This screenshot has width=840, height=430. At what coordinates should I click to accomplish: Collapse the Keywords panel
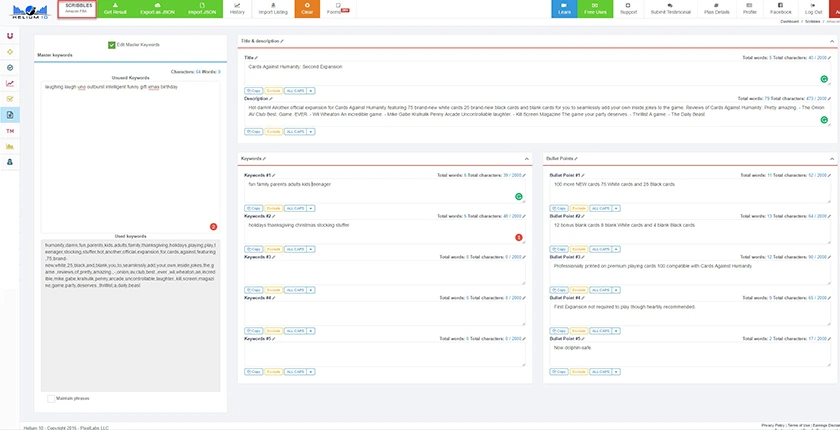point(527,159)
